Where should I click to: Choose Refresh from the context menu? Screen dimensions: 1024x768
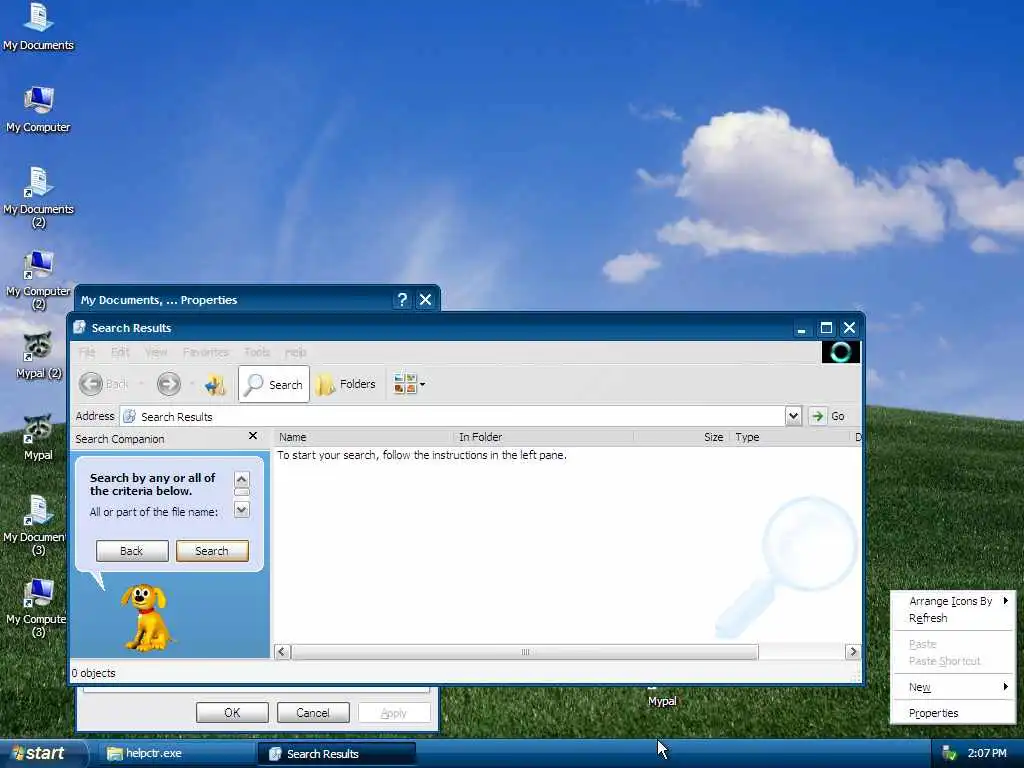953,618
